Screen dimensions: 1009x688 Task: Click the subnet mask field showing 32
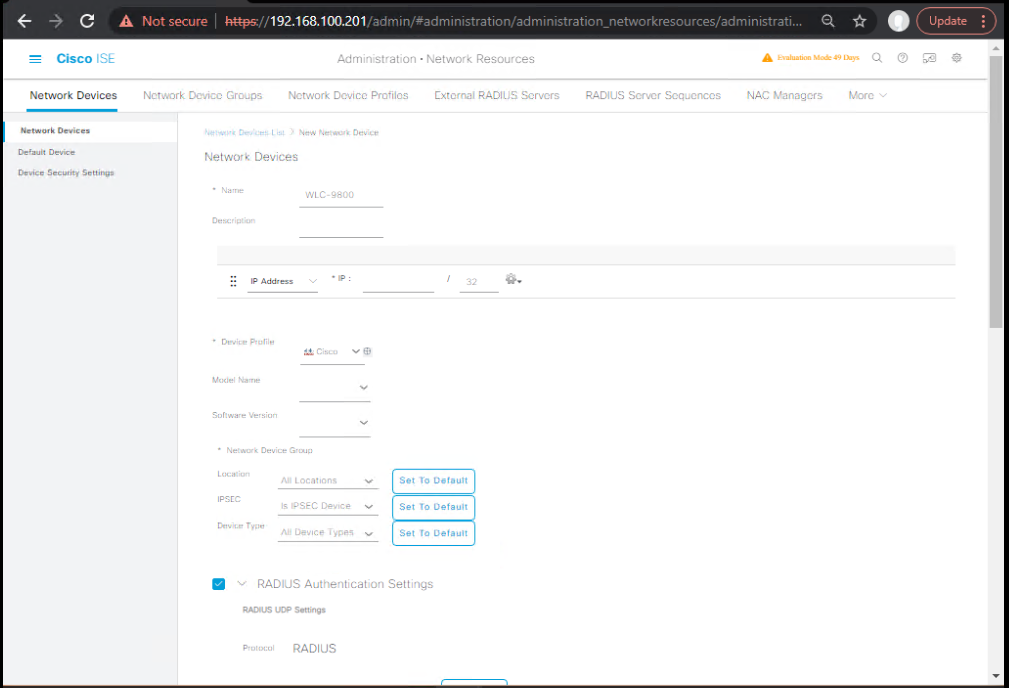click(479, 282)
